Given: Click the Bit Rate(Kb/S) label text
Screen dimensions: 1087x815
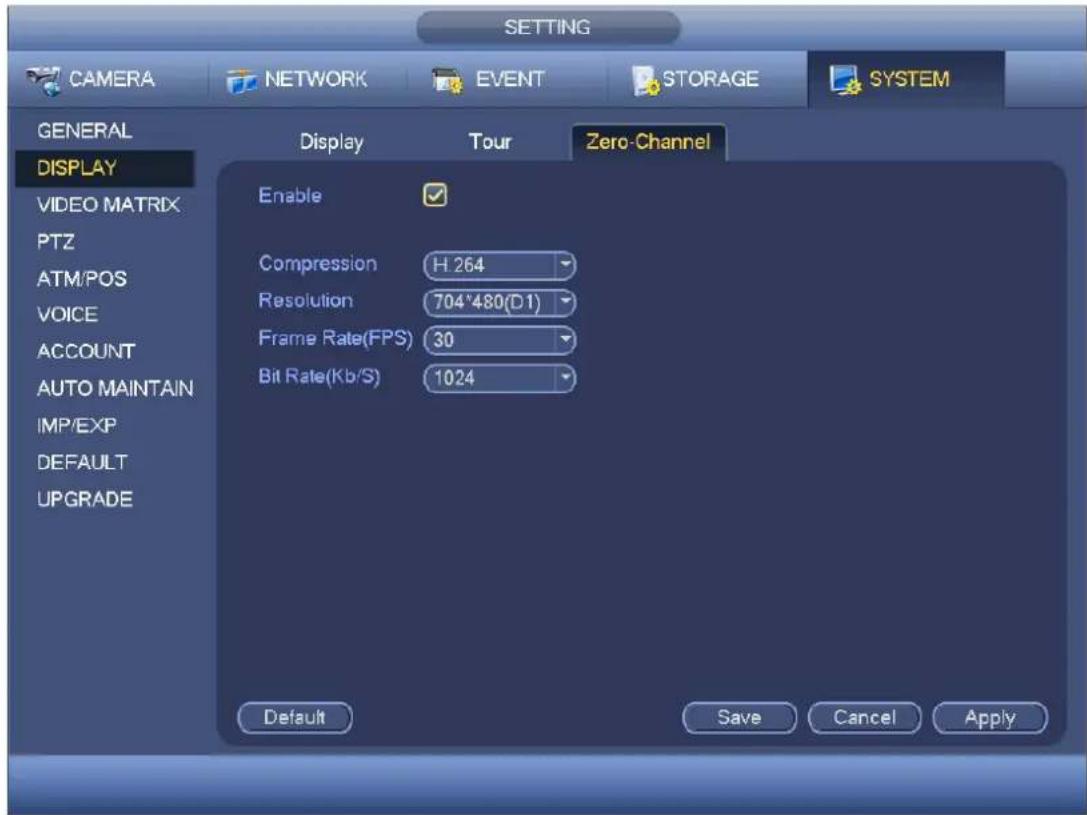Looking at the screenshot, I should 320,376.
